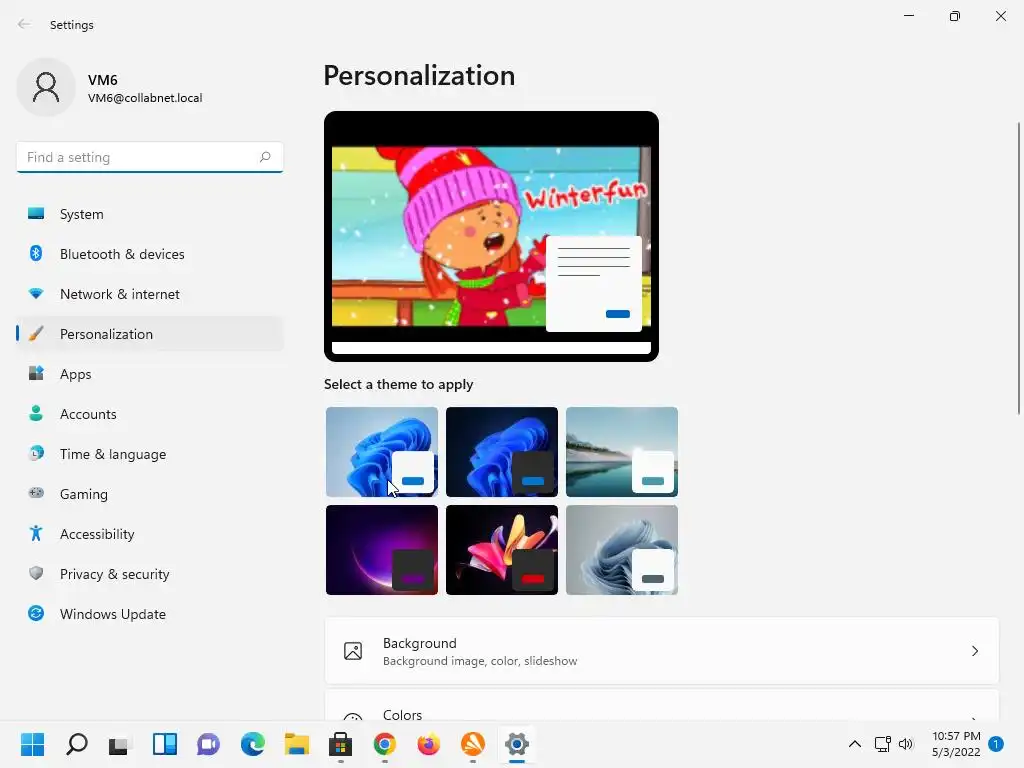The height and width of the screenshot is (768, 1024).
Task: Click the Settings gear in taskbar
Action: point(517,744)
